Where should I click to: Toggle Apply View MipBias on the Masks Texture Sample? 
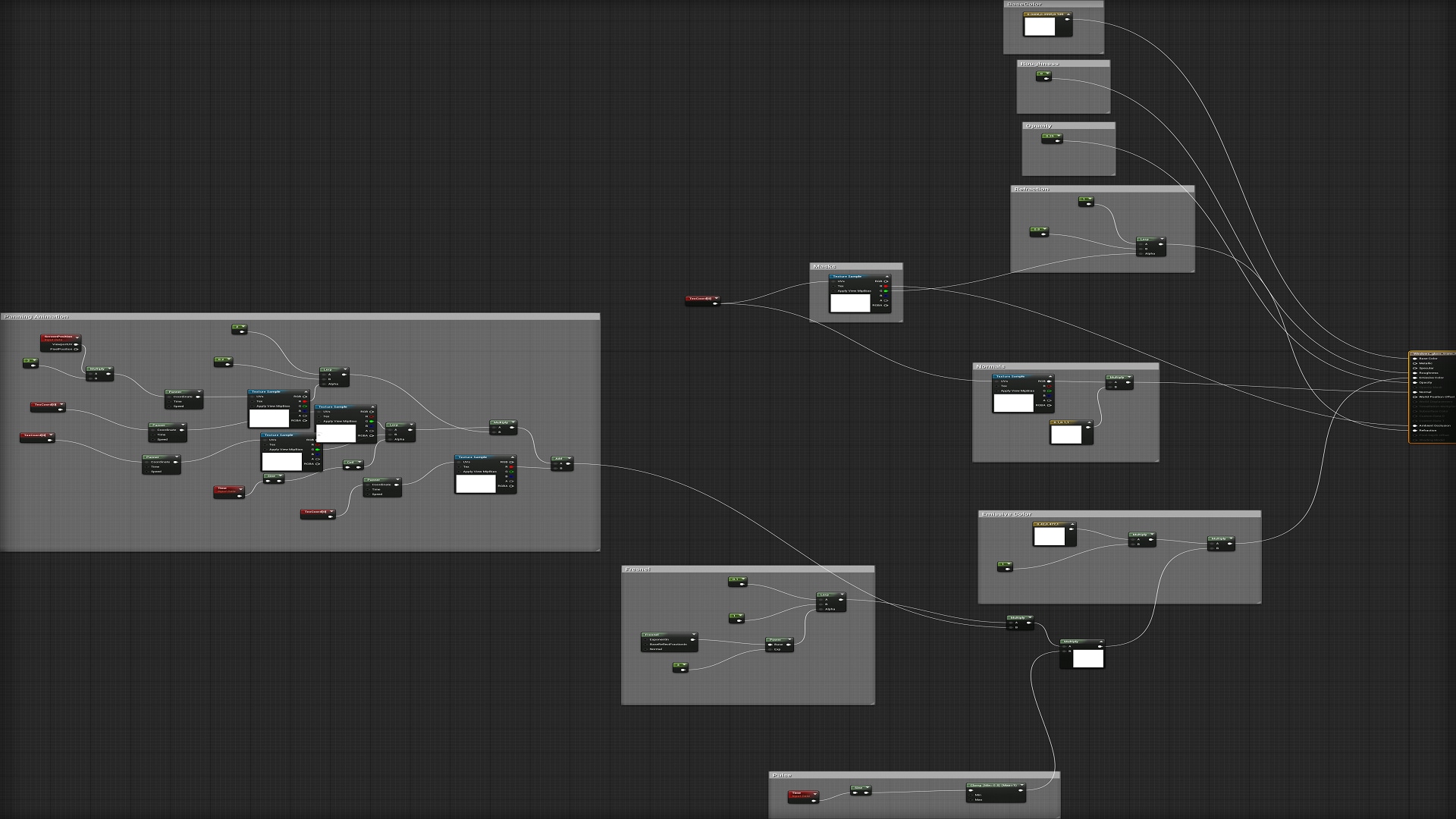coord(834,291)
